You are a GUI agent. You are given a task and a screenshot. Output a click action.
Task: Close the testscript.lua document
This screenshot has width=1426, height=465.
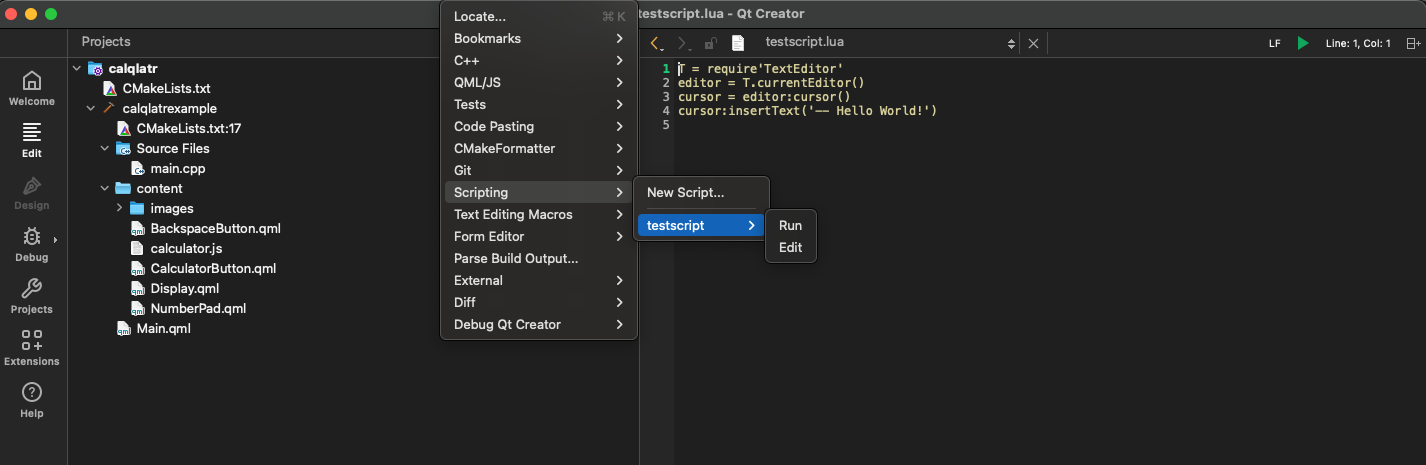(1033, 43)
